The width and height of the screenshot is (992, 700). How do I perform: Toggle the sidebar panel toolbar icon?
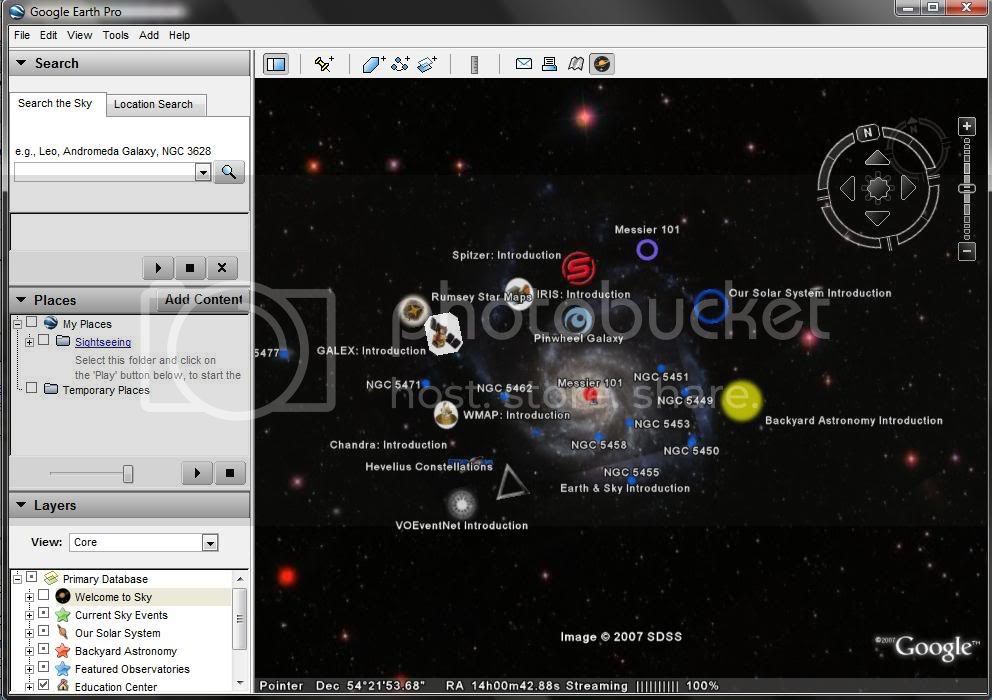[276, 64]
